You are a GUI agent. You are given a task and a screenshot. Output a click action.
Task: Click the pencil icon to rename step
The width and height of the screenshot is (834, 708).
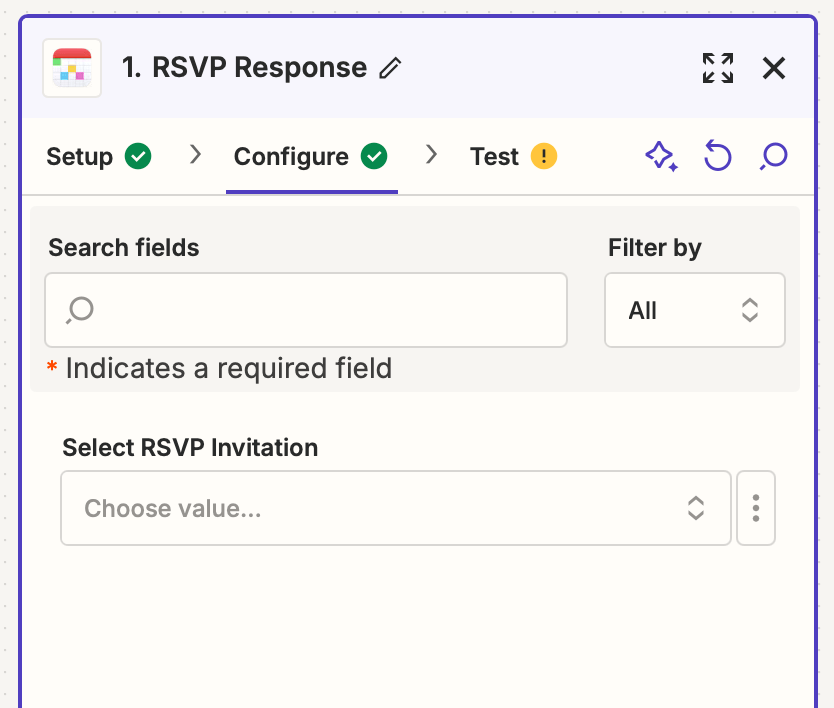pyautogui.click(x=390, y=68)
